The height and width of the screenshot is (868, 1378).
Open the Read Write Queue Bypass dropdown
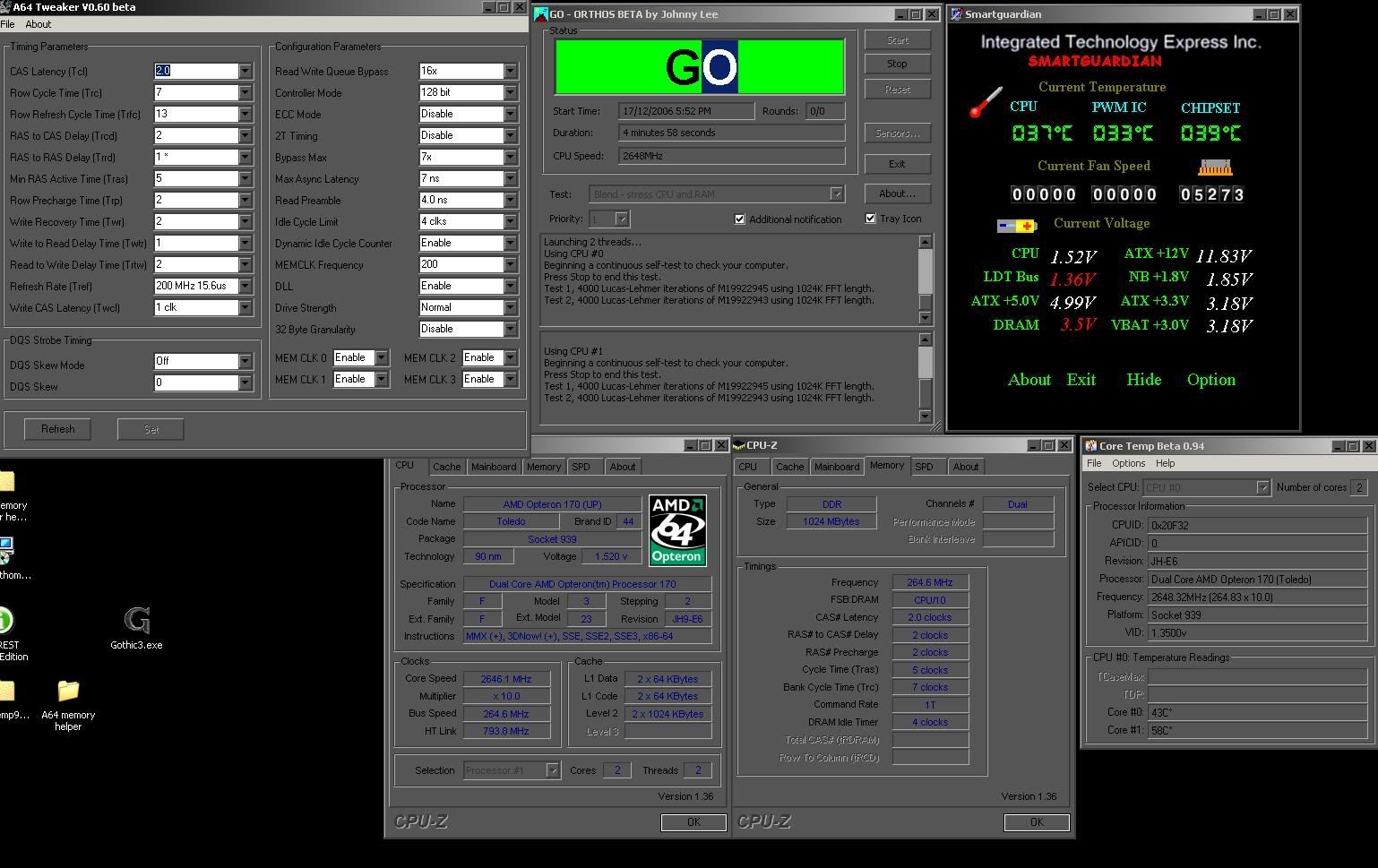(x=510, y=71)
